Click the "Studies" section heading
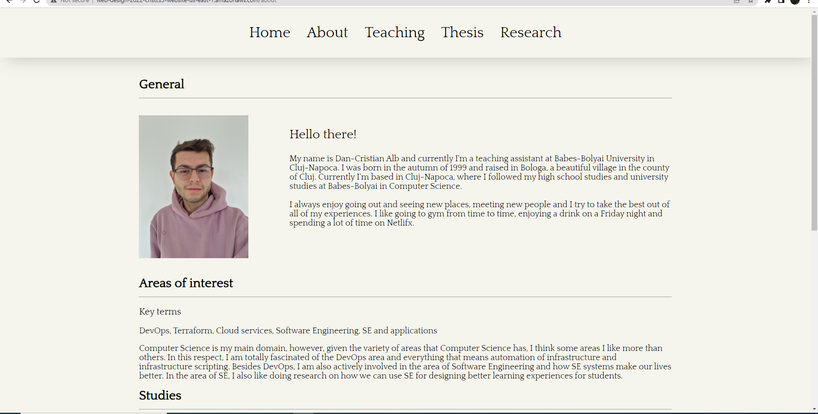The width and height of the screenshot is (818, 414). tap(160, 395)
